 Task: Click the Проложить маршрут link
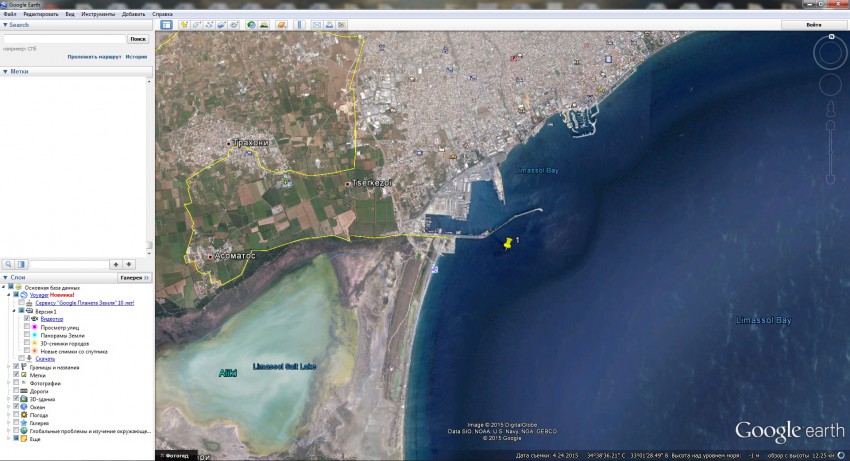(94, 57)
